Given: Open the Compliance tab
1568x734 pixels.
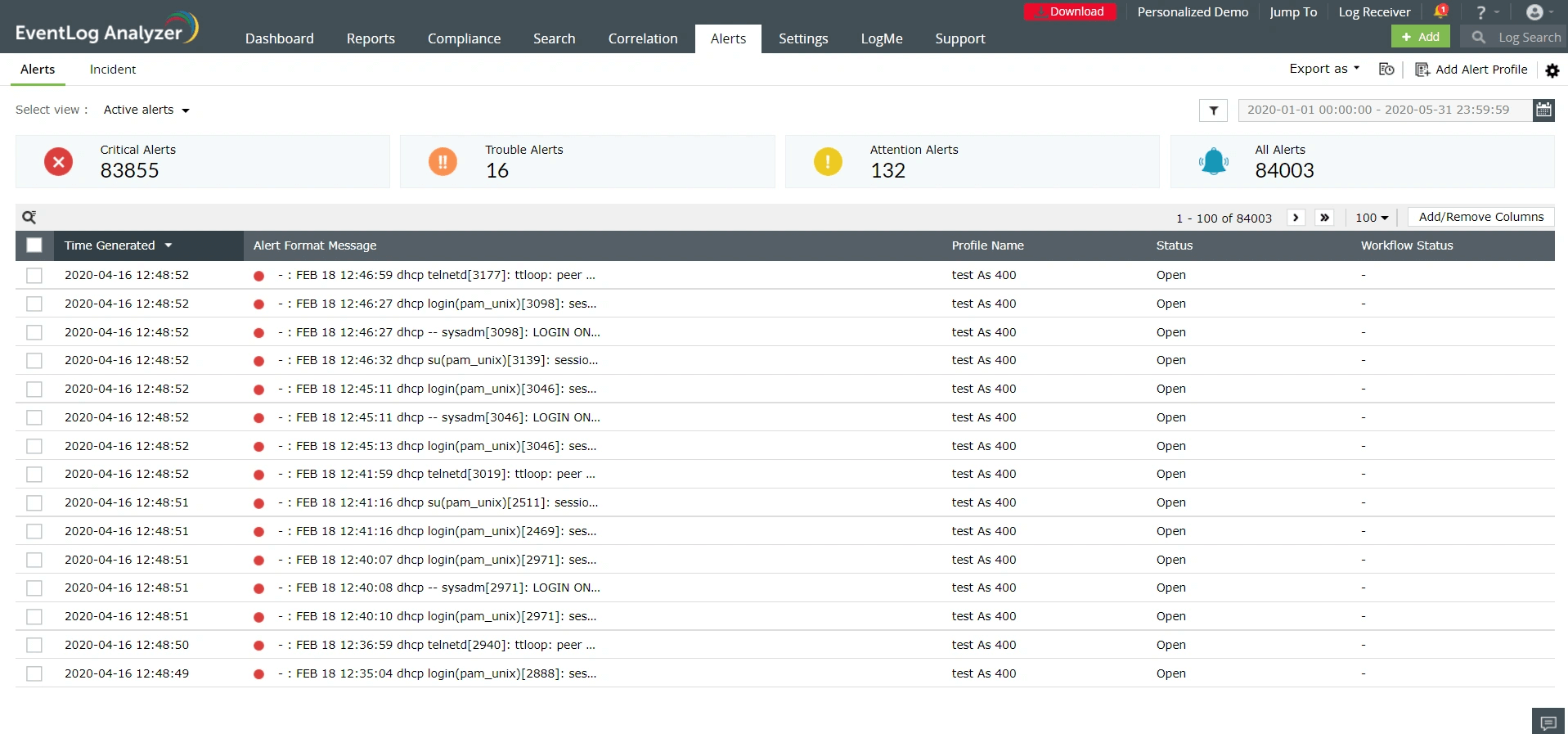Looking at the screenshot, I should 464,38.
